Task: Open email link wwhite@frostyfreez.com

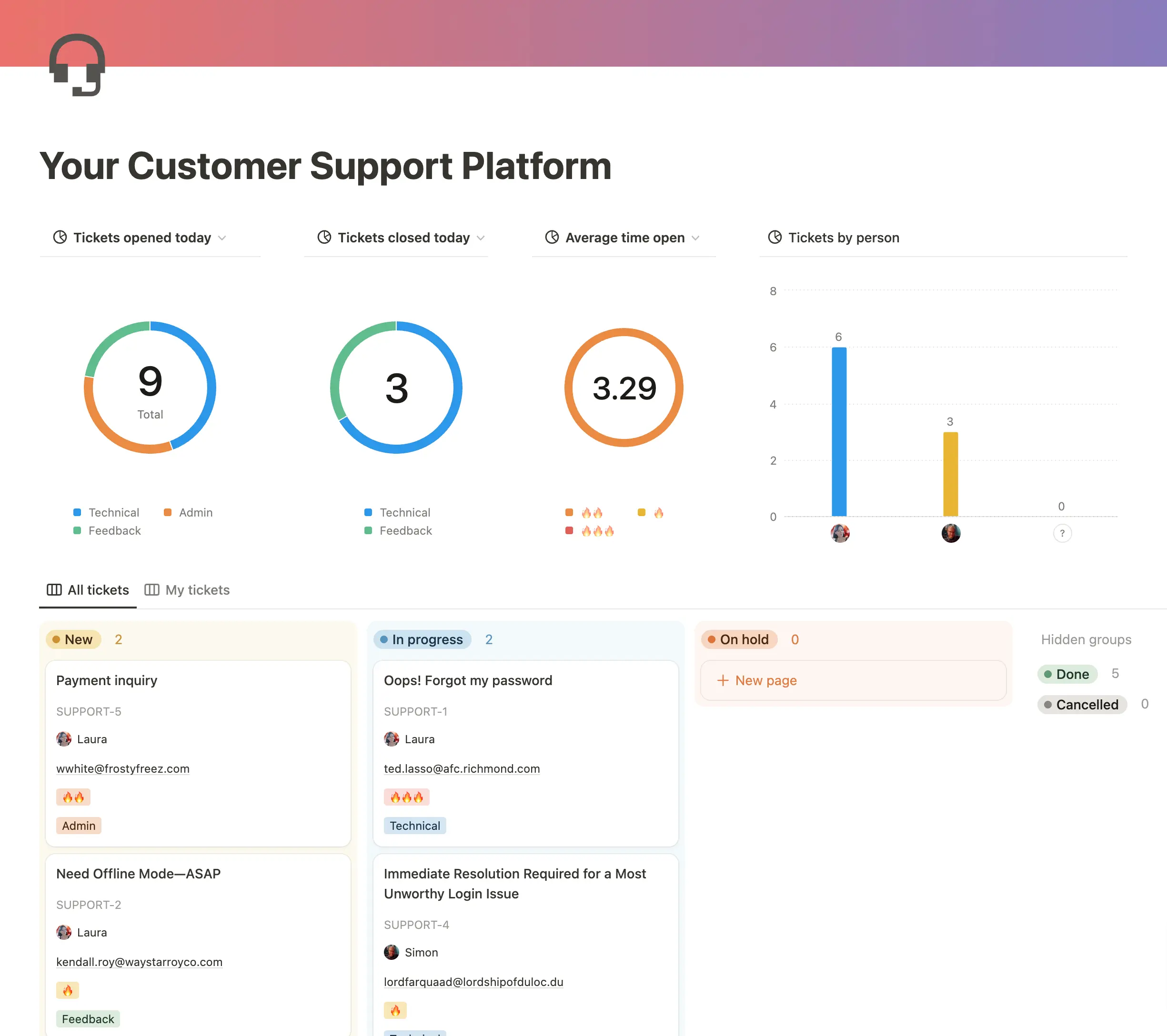Action: coord(123,768)
